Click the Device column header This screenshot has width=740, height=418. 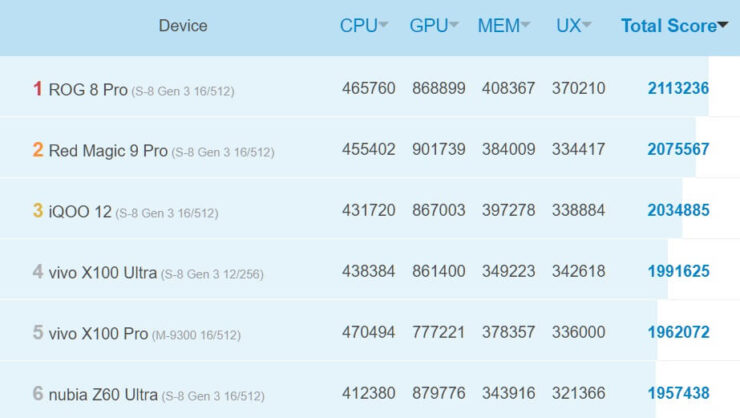183,26
